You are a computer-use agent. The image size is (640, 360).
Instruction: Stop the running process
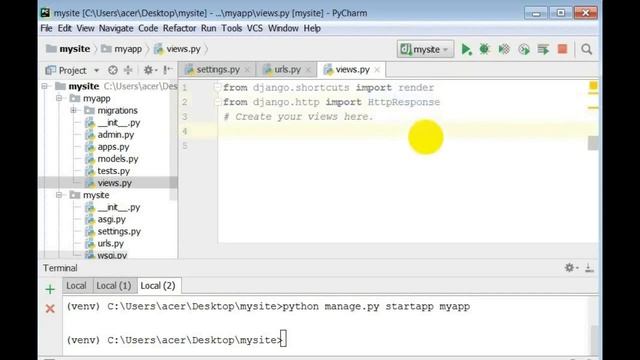(x=562, y=49)
